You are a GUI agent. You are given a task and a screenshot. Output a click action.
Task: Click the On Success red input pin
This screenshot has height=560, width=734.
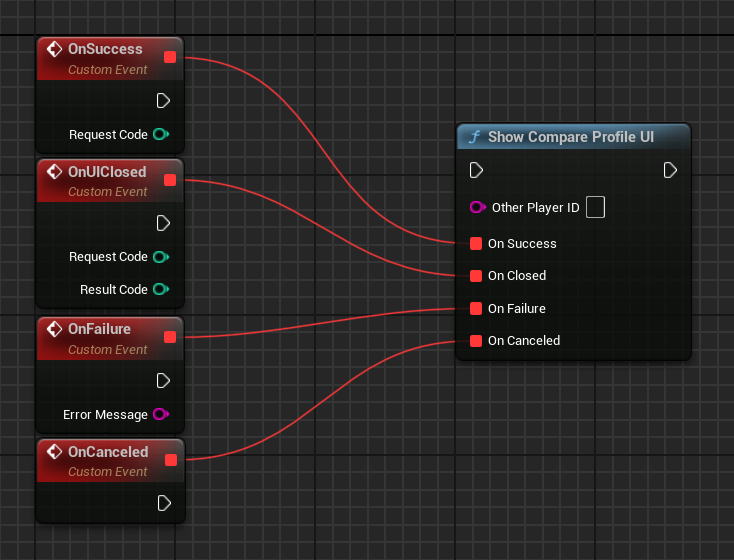(x=476, y=243)
